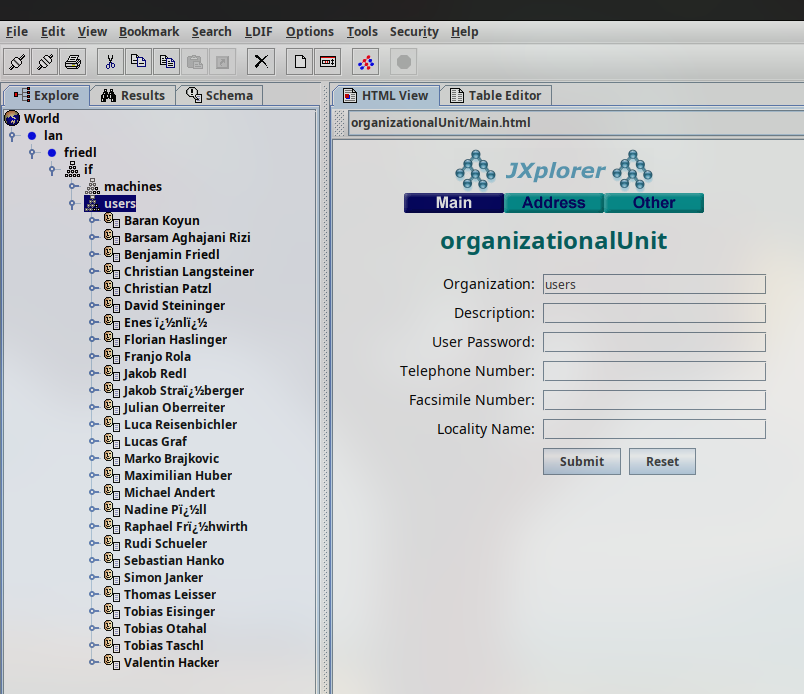
Task: Click inside the Description input field
Action: [x=654, y=313]
